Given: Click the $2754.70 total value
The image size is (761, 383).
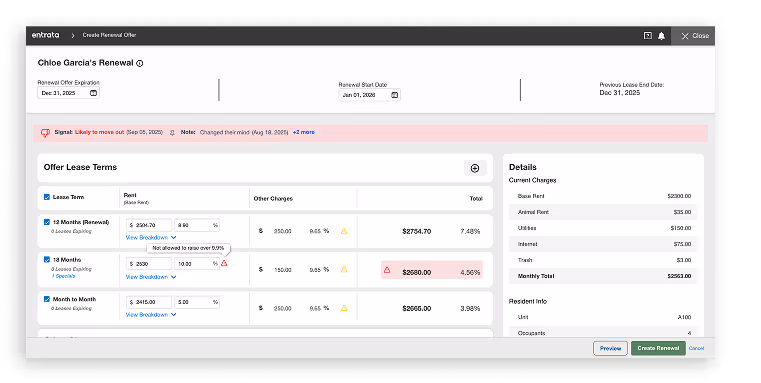Looking at the screenshot, I should point(416,232).
